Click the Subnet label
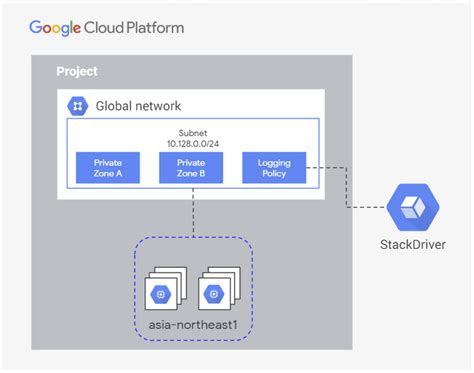 (193, 133)
